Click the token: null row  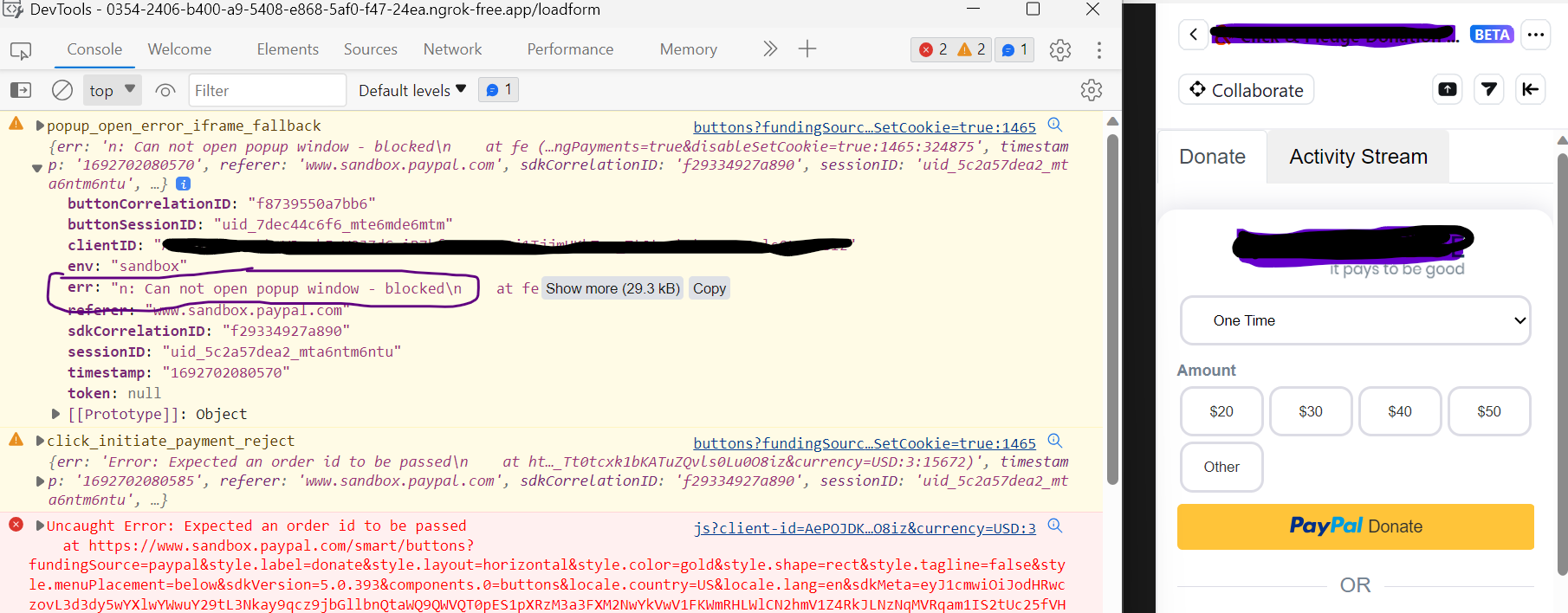click(x=114, y=393)
